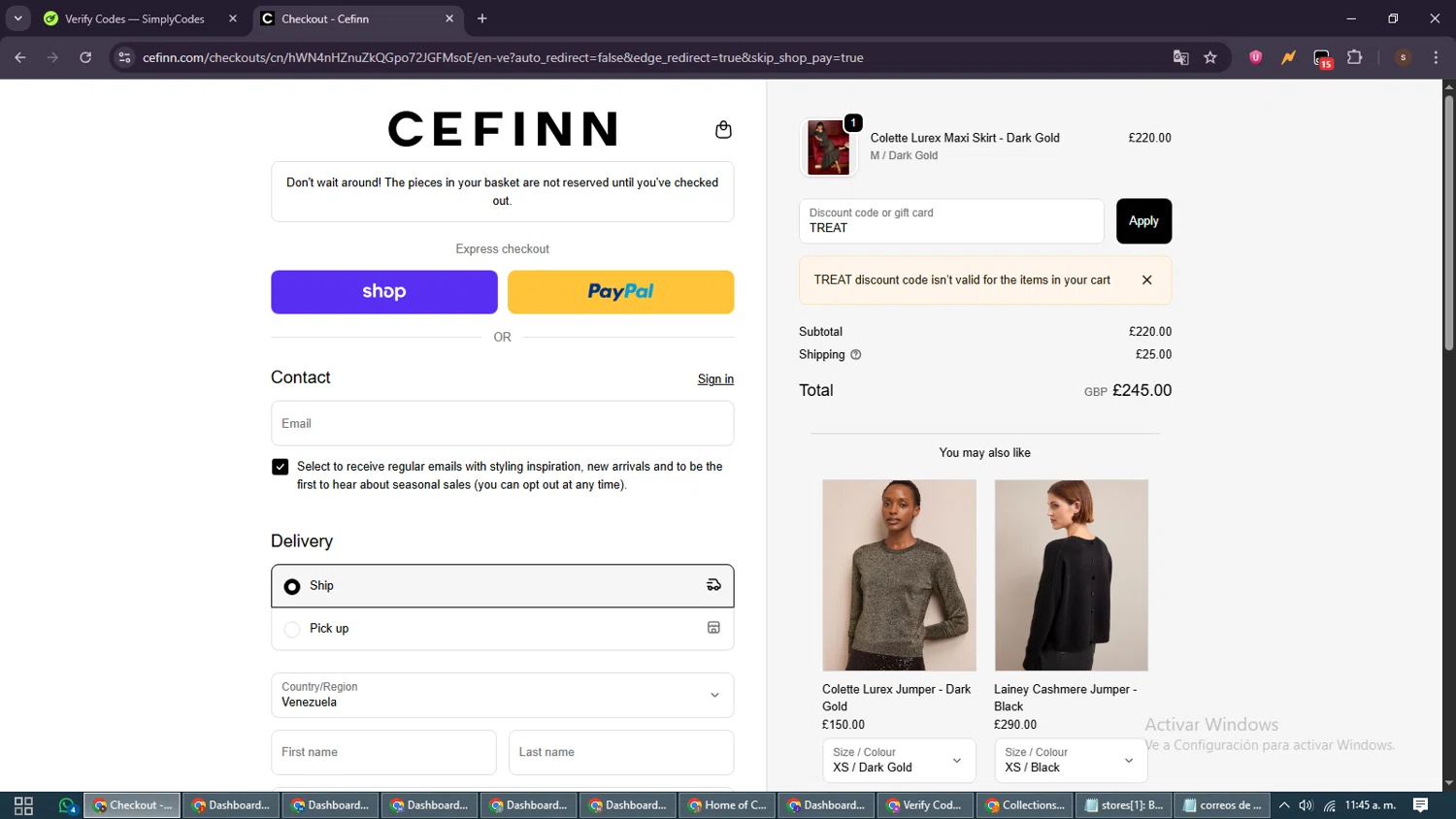Click the First name field
The height and width of the screenshot is (819, 1456).
(x=383, y=752)
